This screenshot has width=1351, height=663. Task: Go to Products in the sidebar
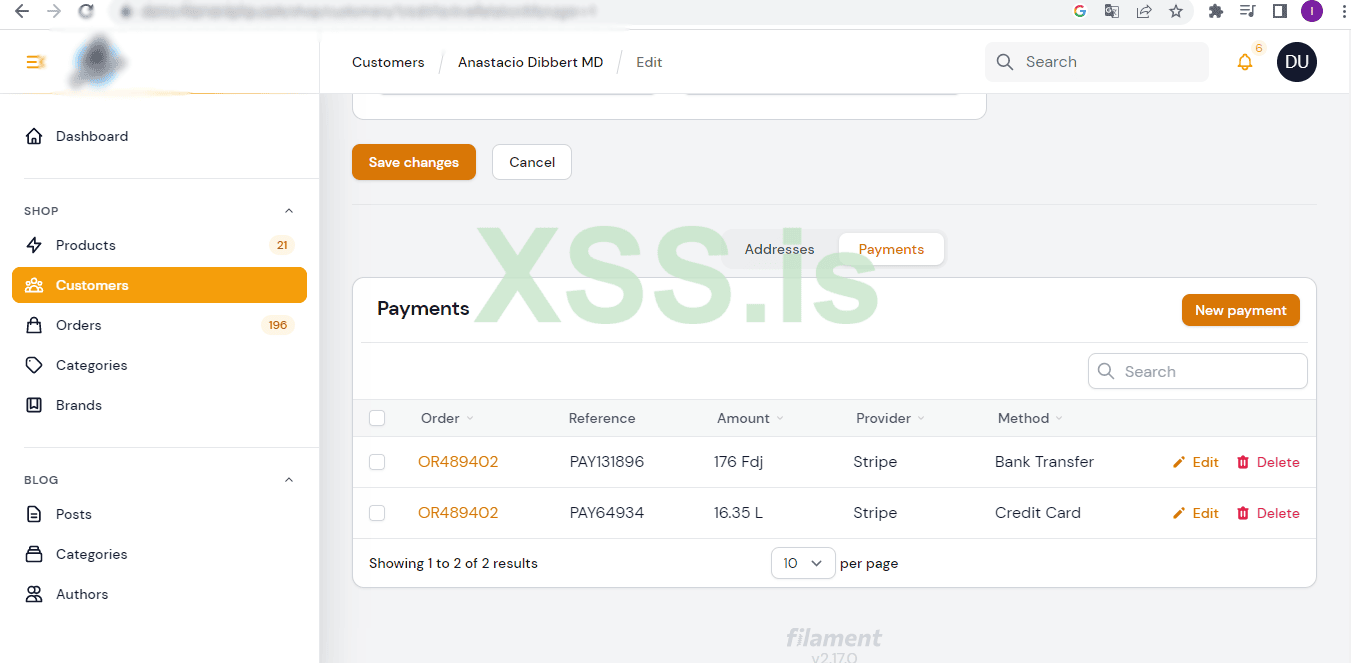(x=159, y=245)
